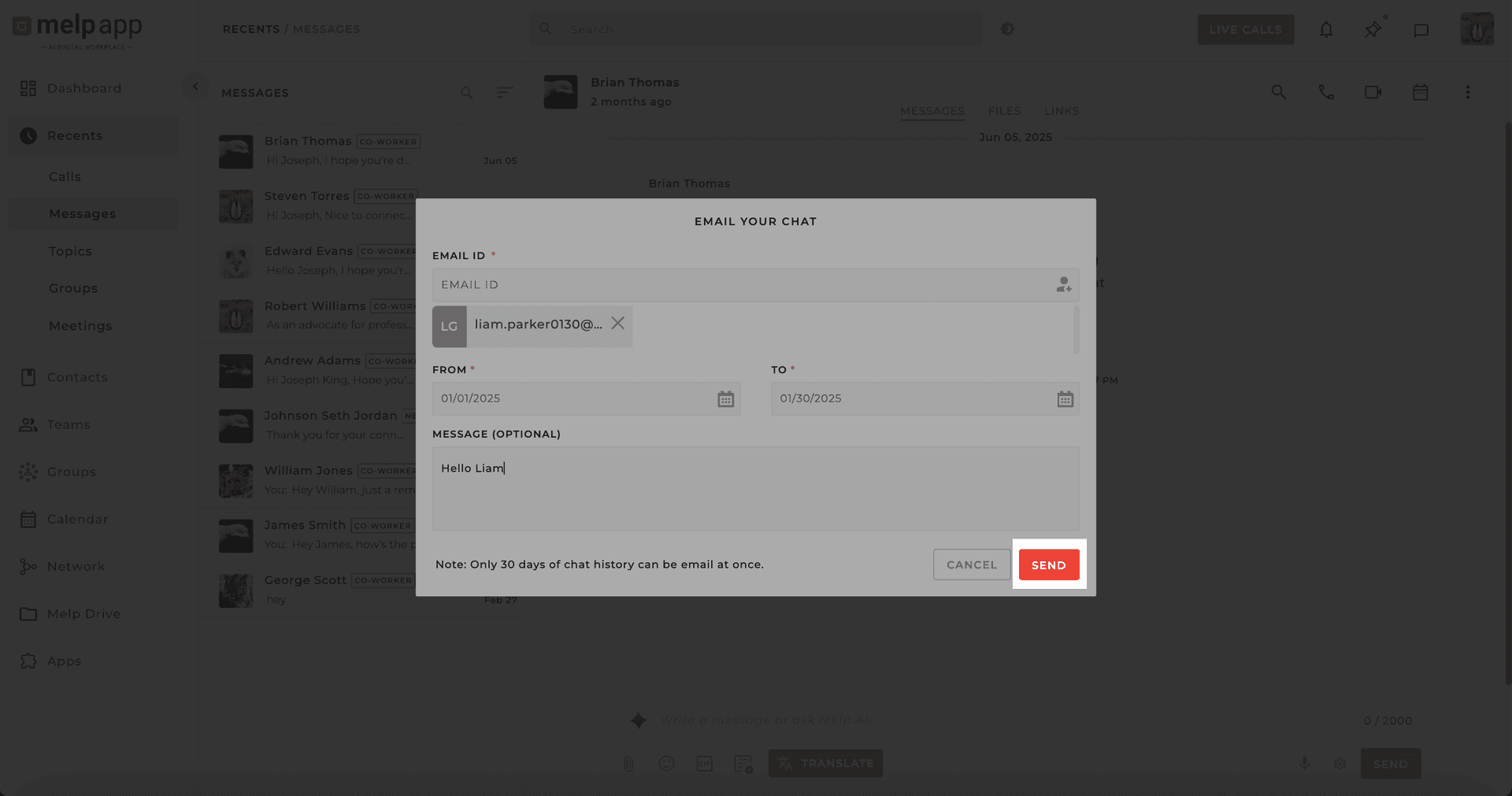Screen dimensions: 1512x796
Task: Click the Translate button
Action: click(x=825, y=763)
